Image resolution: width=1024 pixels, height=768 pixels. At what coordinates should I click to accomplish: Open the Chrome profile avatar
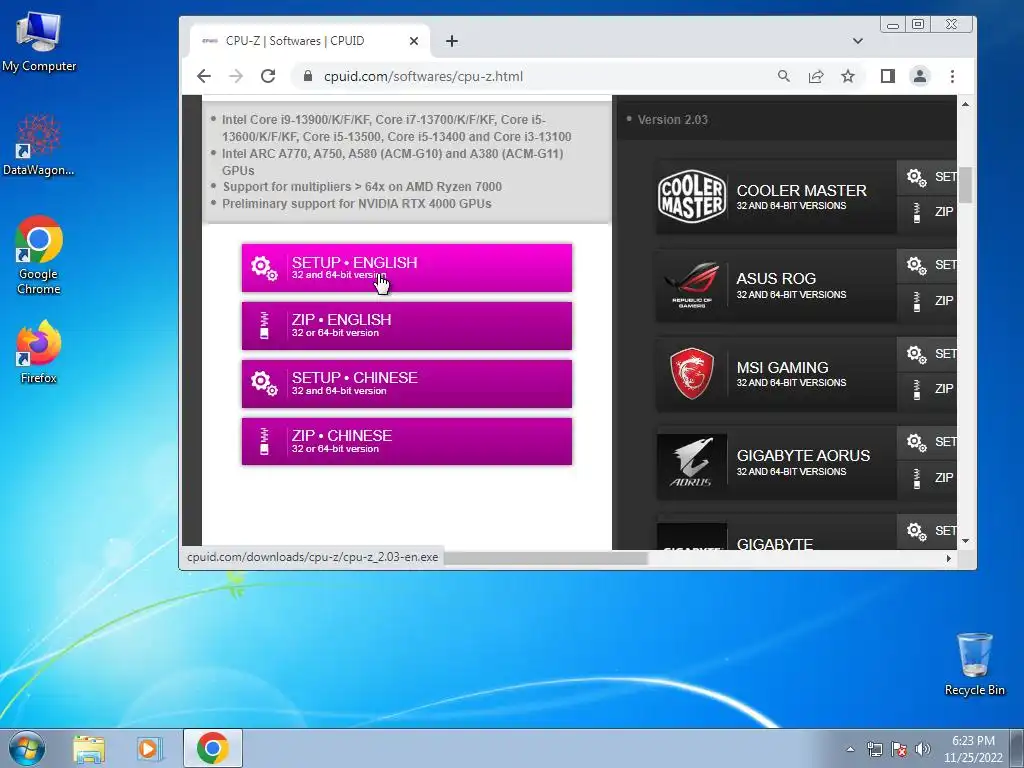[x=920, y=76]
